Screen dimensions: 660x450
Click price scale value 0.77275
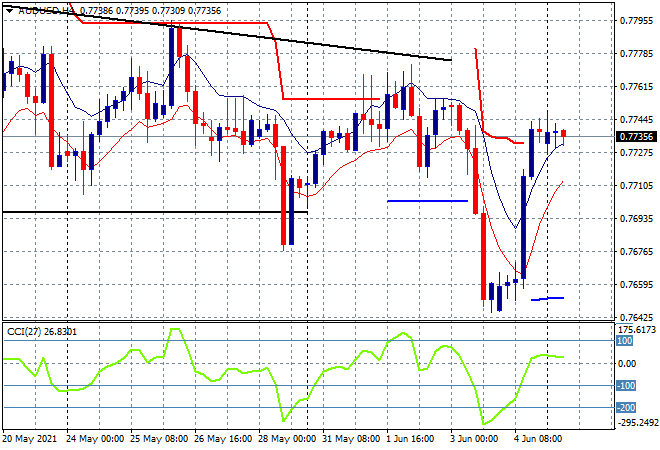coord(636,152)
